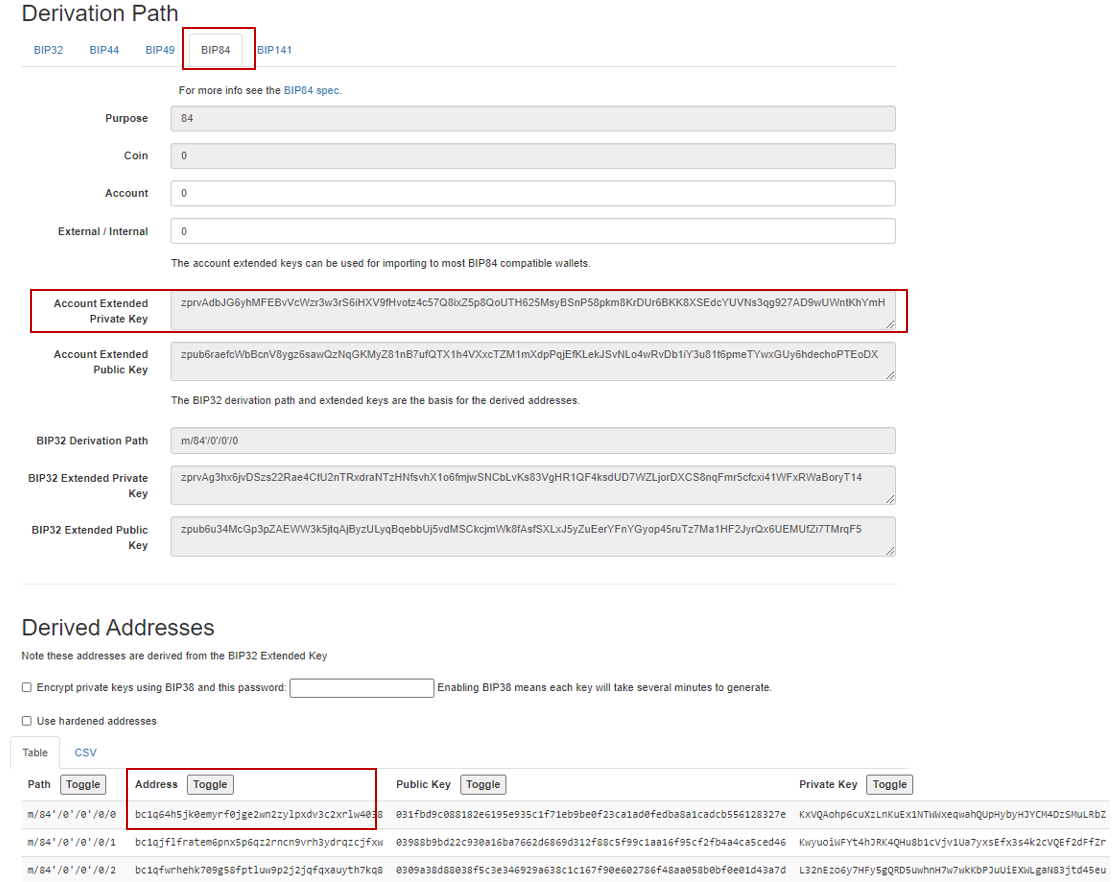Viewport: 1118px width, 882px height.
Task: Focus the External / Internal field
Action: [533, 231]
